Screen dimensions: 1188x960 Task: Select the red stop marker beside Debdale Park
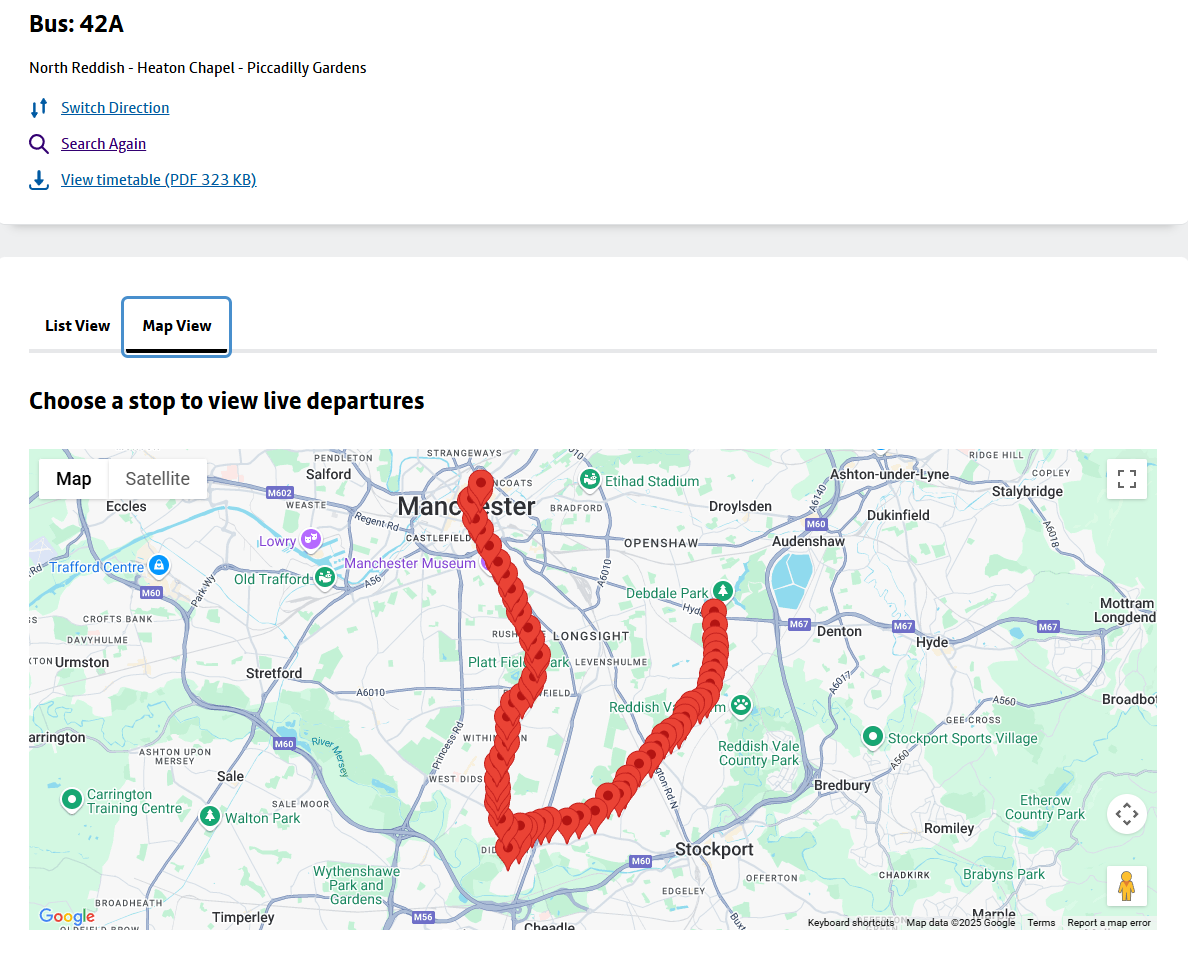(714, 611)
